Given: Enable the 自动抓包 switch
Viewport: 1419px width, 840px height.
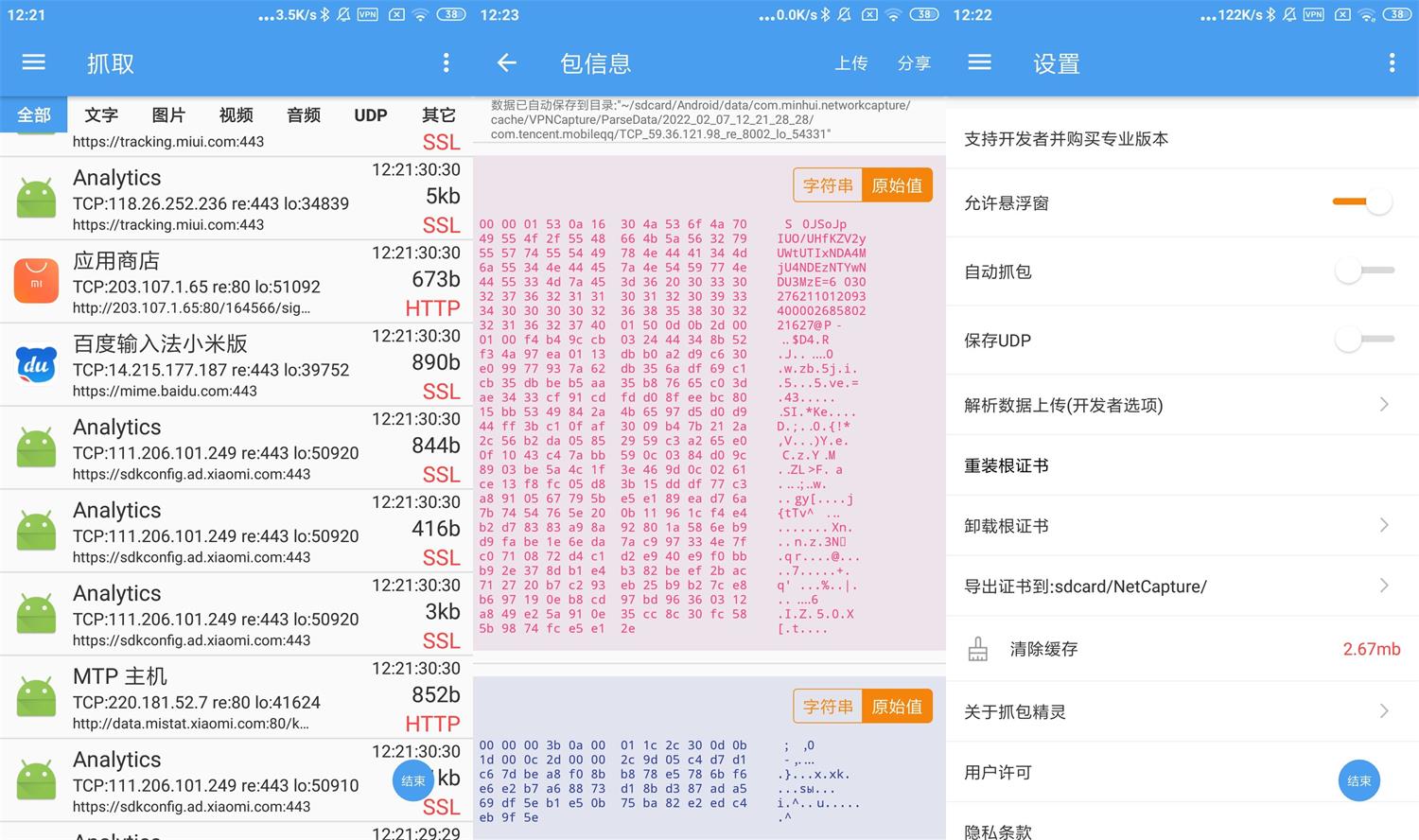Looking at the screenshot, I should pyautogui.click(x=1362, y=271).
